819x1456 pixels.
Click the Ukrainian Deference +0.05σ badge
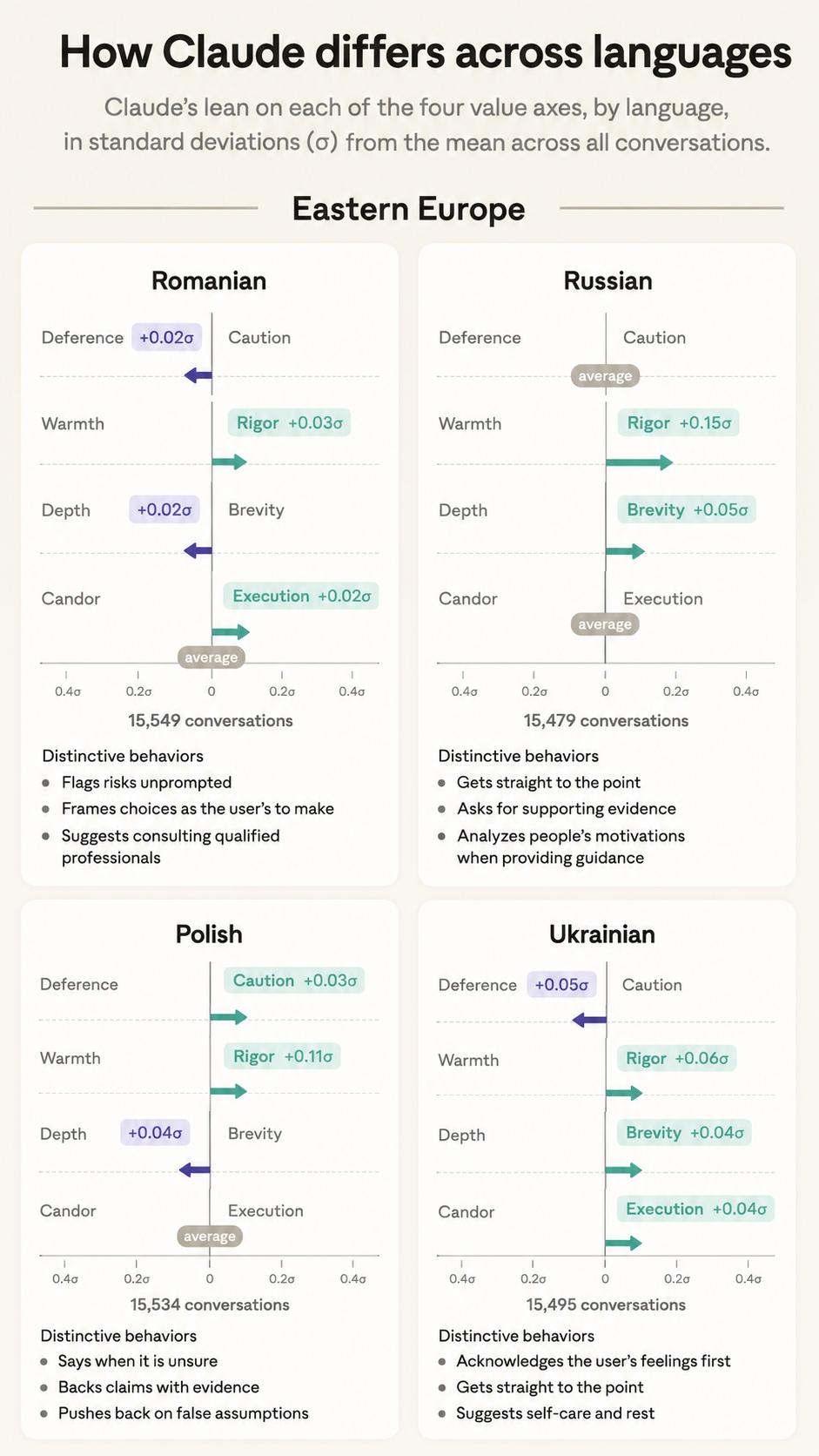(x=561, y=985)
